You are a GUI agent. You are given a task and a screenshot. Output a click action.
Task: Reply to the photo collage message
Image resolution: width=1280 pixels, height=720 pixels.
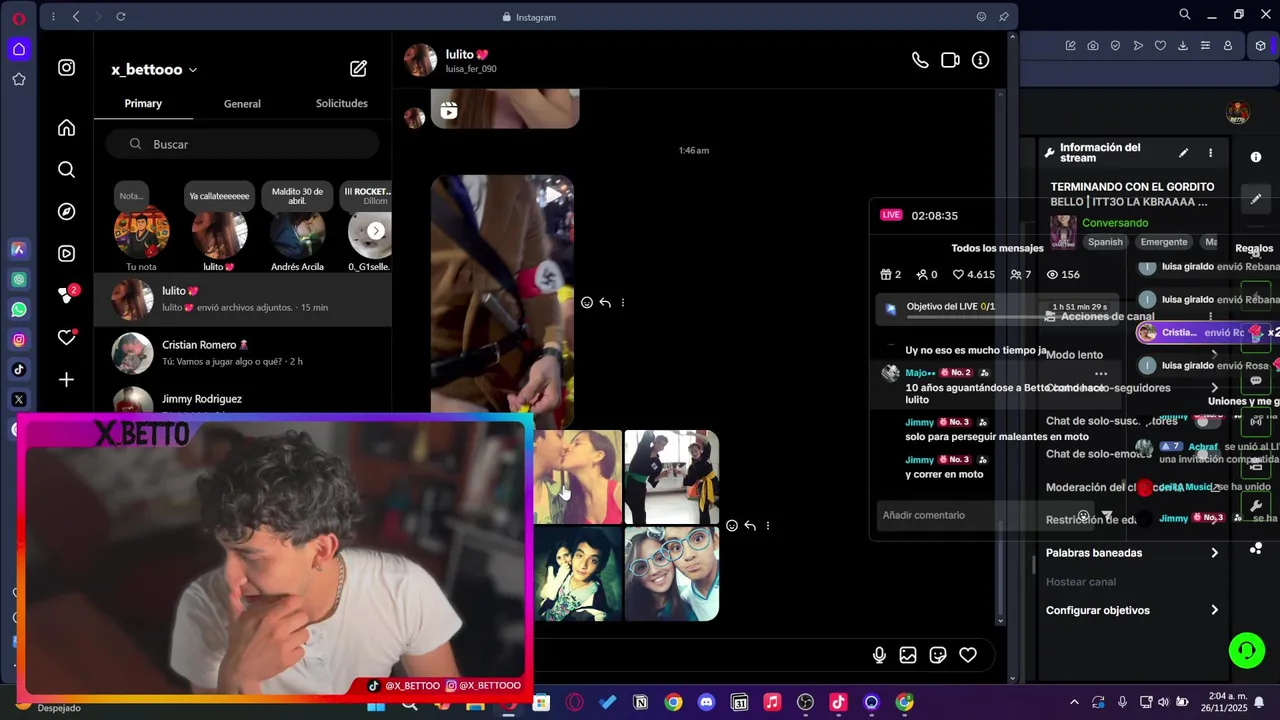pos(750,525)
